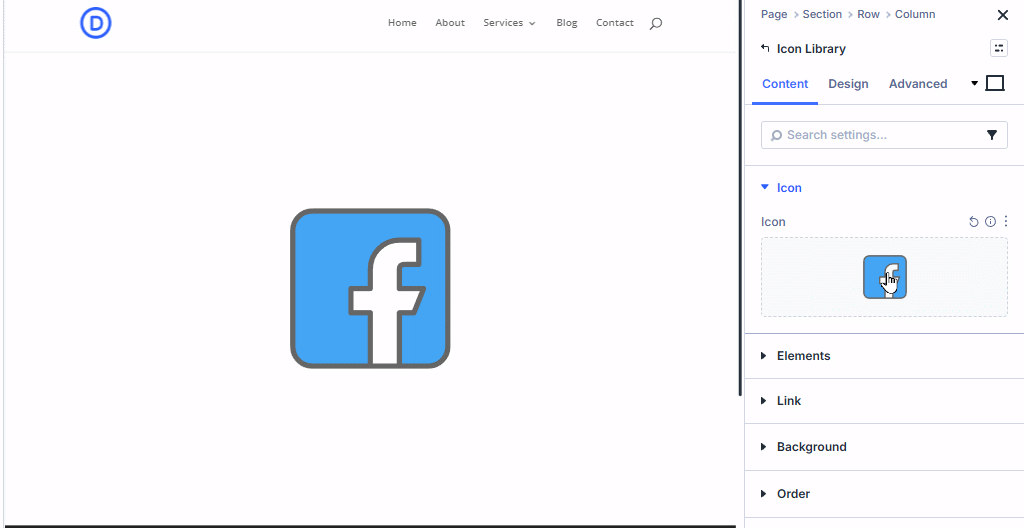The image size is (1024, 528).
Task: Click Row in the breadcrumb
Action: [869, 14]
